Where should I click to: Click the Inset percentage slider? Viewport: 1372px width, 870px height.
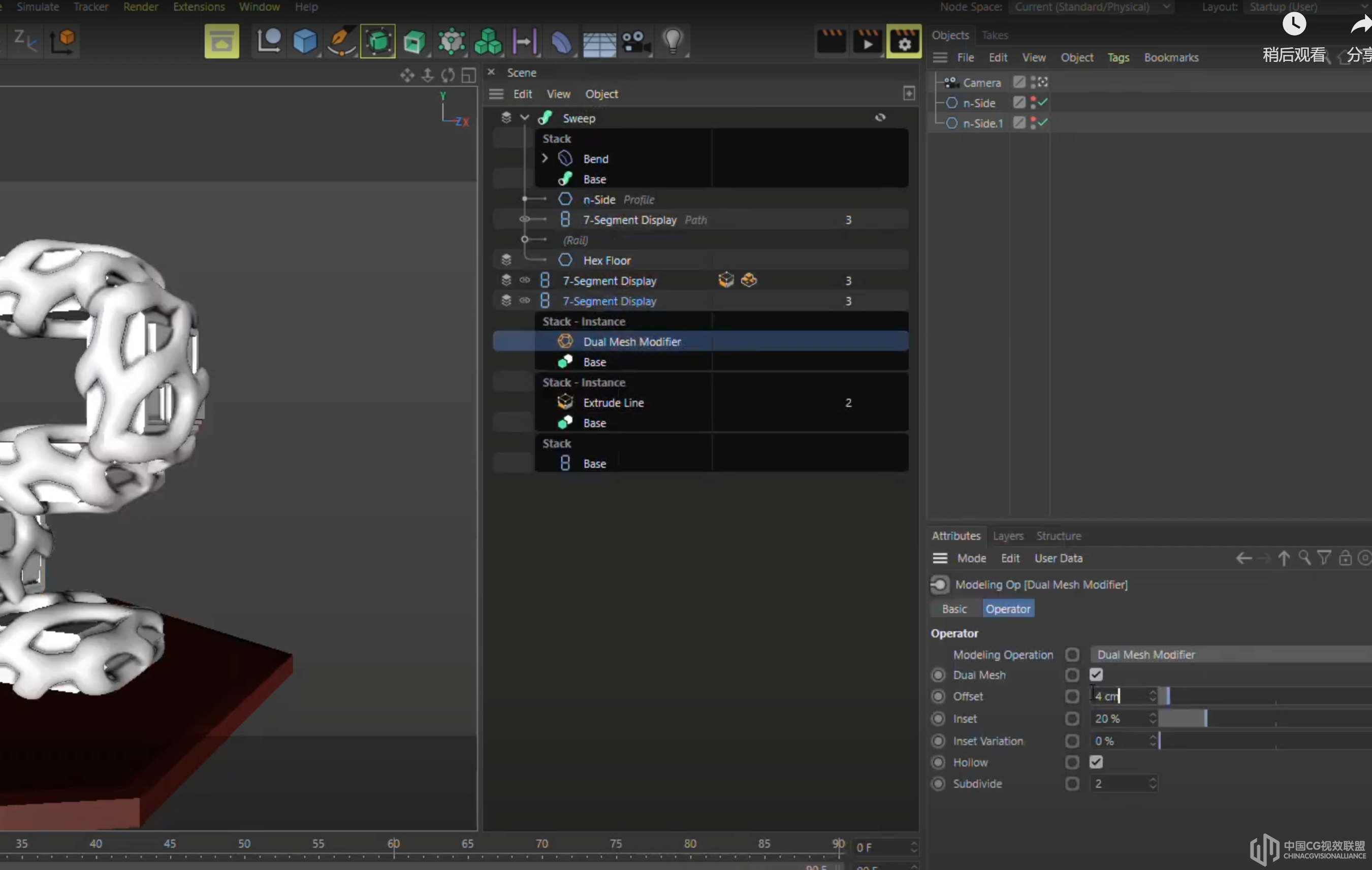point(1265,719)
